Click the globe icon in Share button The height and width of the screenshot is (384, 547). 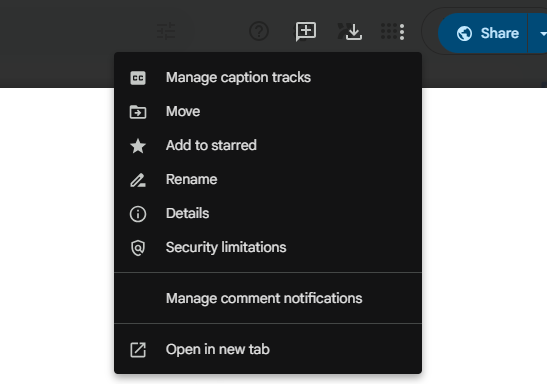point(464,33)
